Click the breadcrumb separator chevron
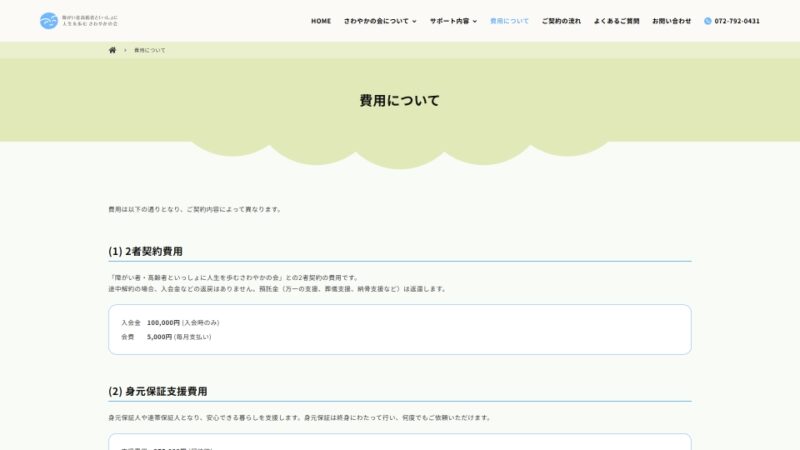Screen dimensions: 800x450 (x=125, y=50)
